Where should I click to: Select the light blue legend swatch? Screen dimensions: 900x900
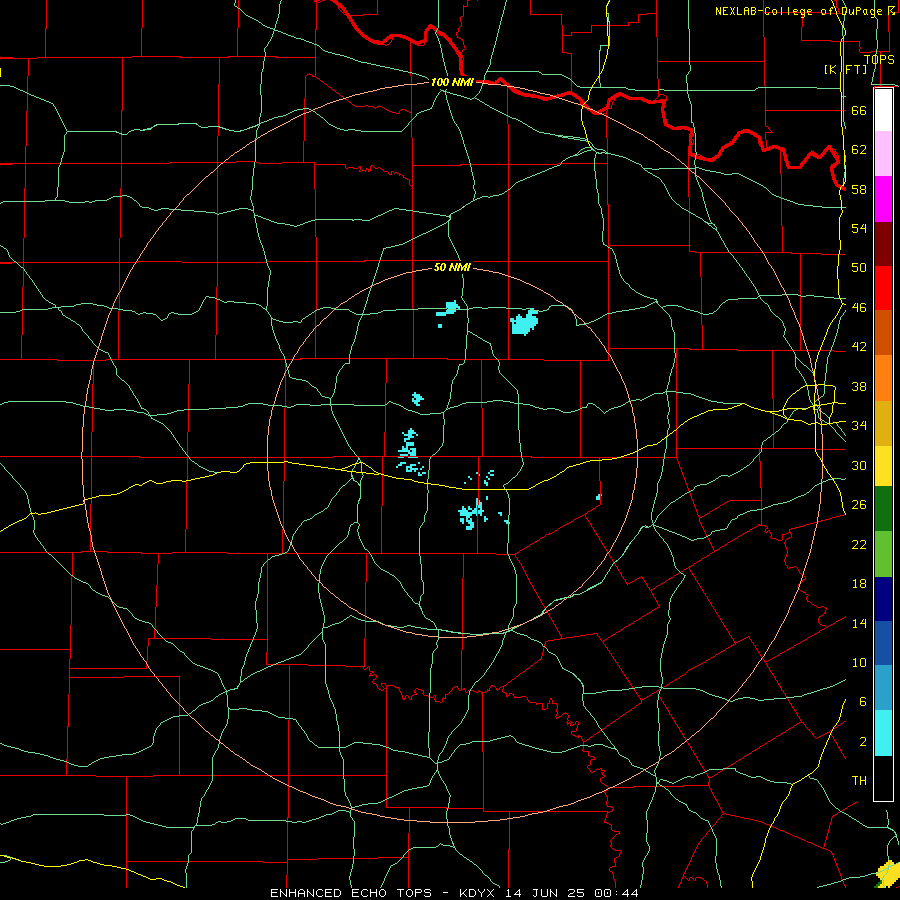tap(883, 688)
